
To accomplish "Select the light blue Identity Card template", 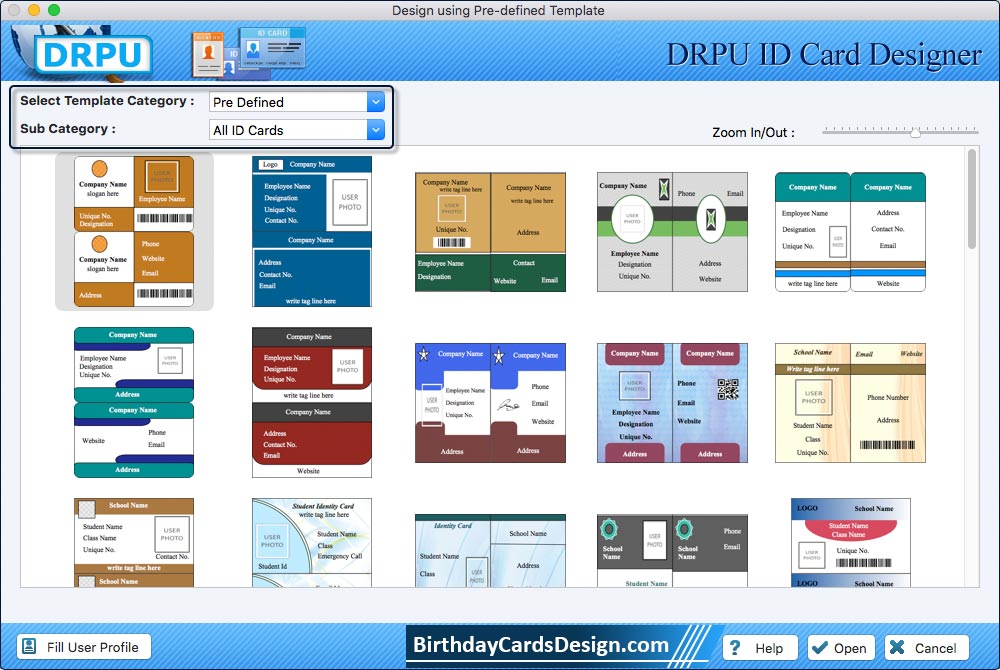I will (490, 551).
